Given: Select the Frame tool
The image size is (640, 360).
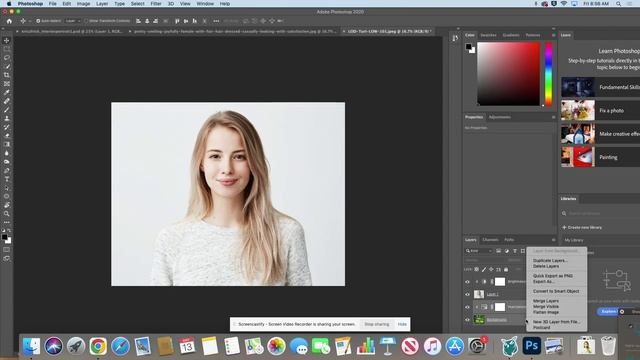Looking at the screenshot, I should coord(7,84).
